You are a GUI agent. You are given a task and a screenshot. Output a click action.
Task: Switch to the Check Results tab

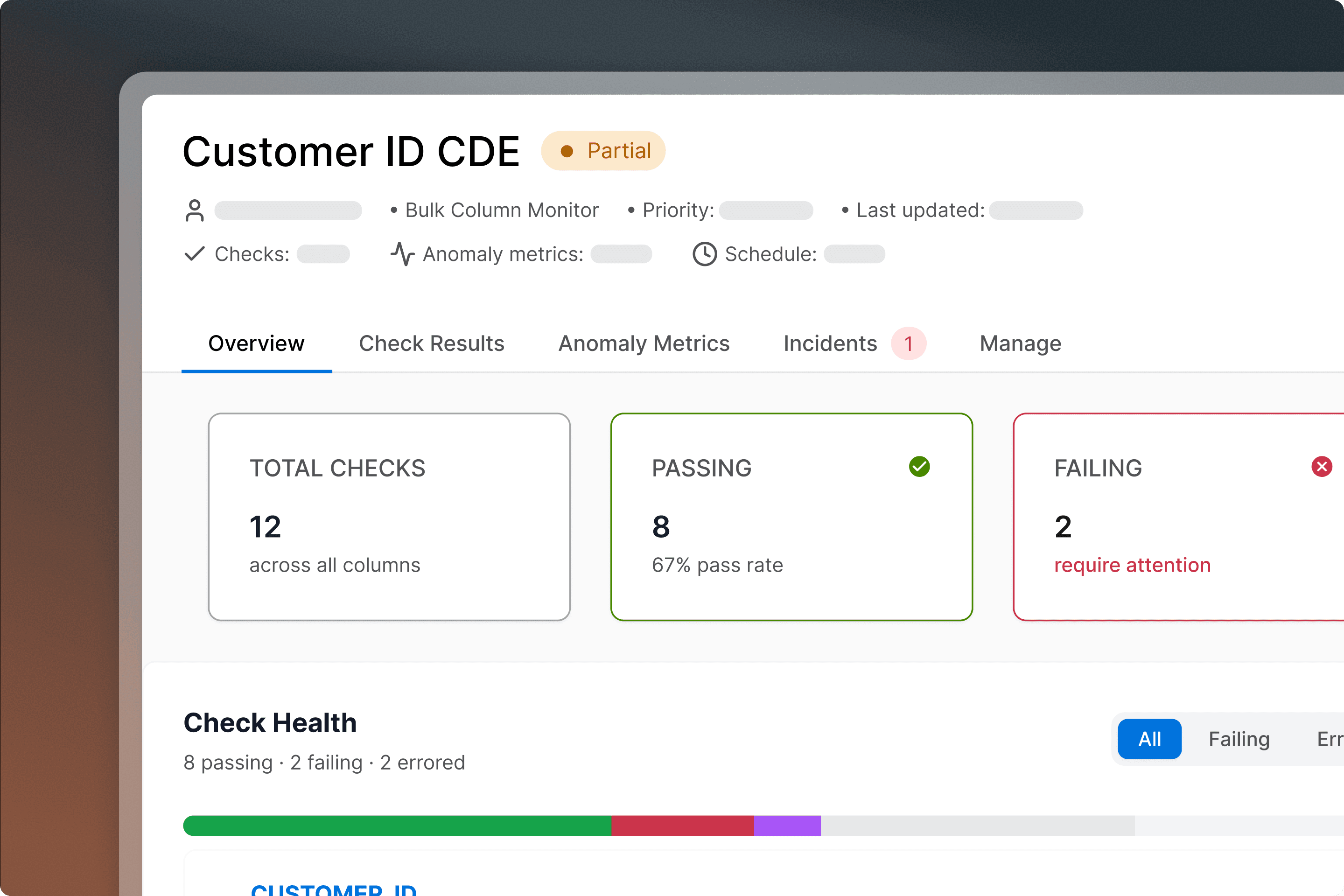click(431, 344)
